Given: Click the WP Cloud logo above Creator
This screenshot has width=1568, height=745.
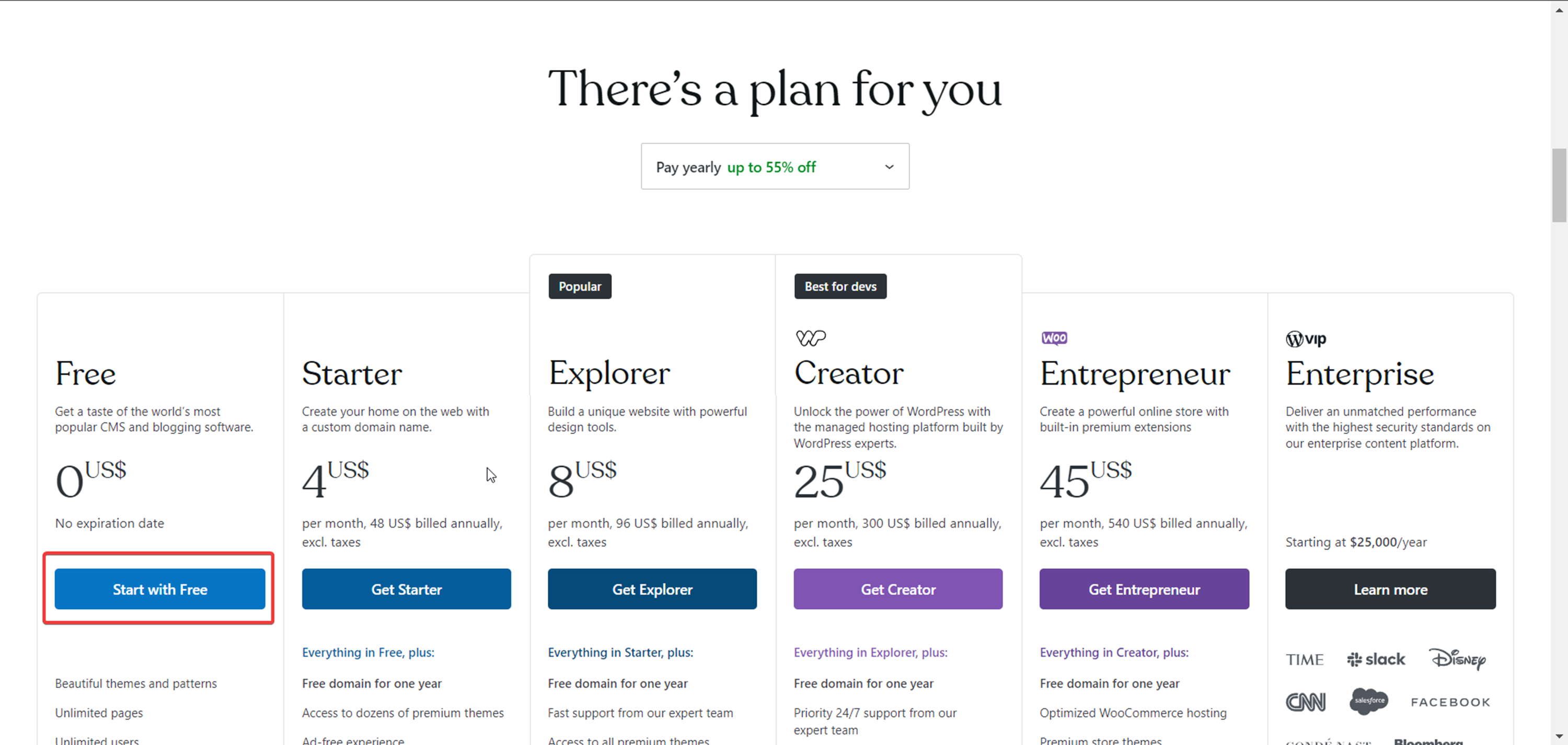Looking at the screenshot, I should 811,338.
